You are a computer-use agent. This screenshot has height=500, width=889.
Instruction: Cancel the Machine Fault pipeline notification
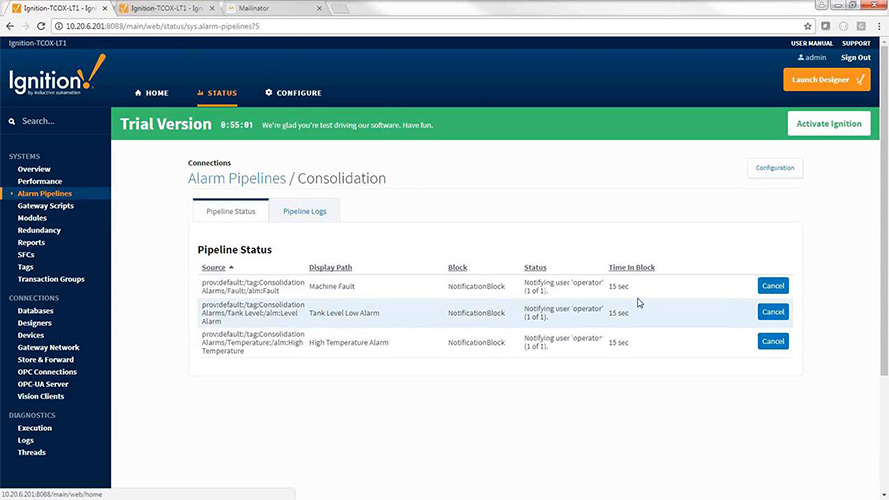[773, 286]
